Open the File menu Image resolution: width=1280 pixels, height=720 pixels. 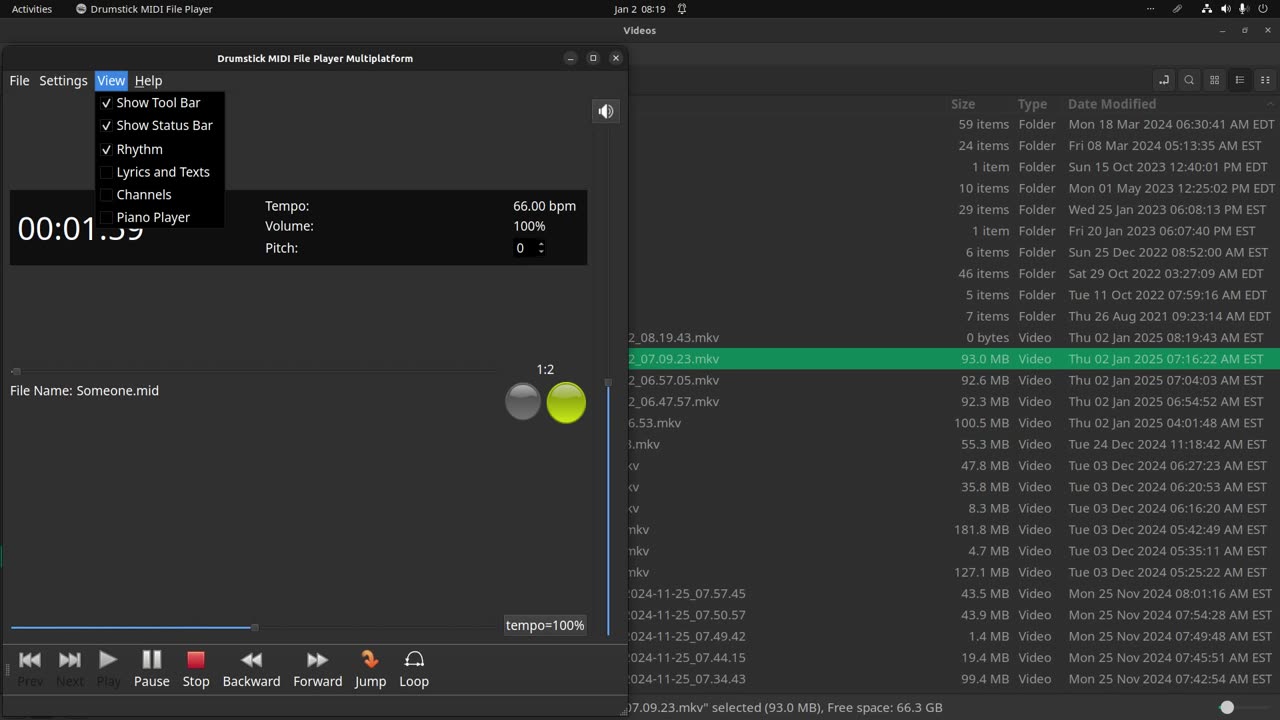19,80
